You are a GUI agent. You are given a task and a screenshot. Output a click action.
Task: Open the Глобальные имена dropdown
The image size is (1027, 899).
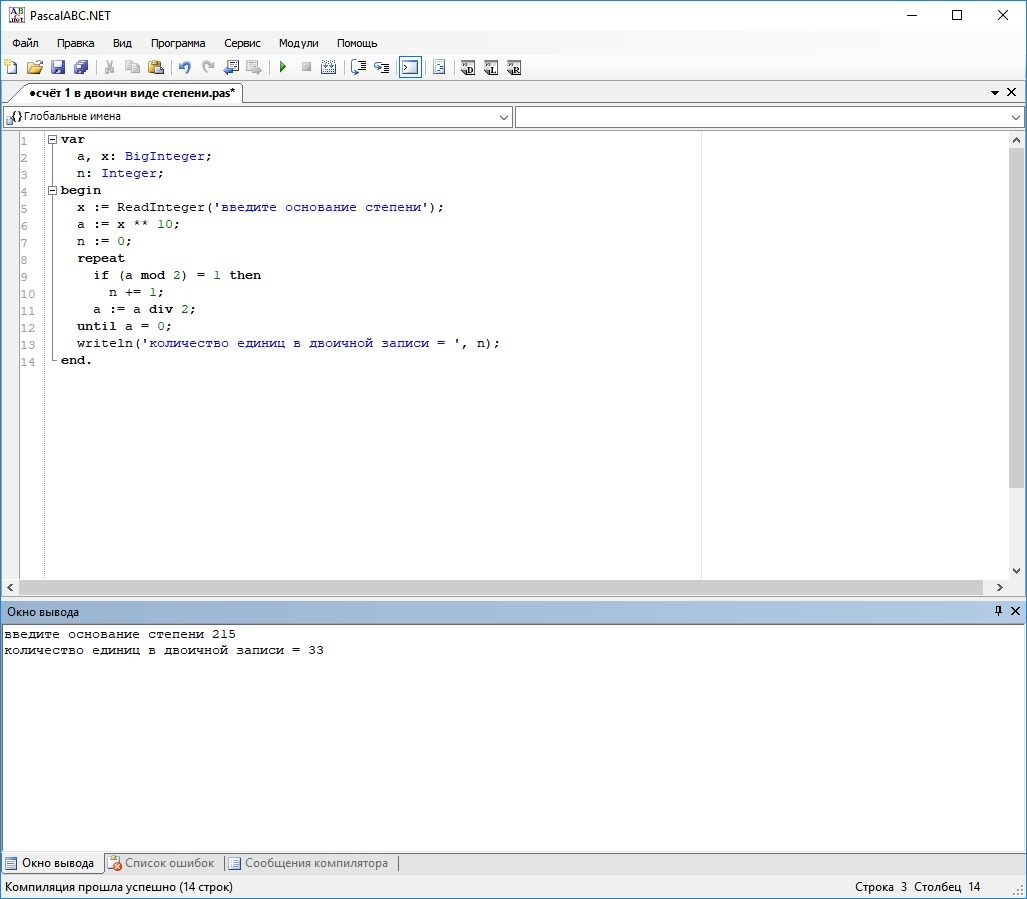(504, 117)
